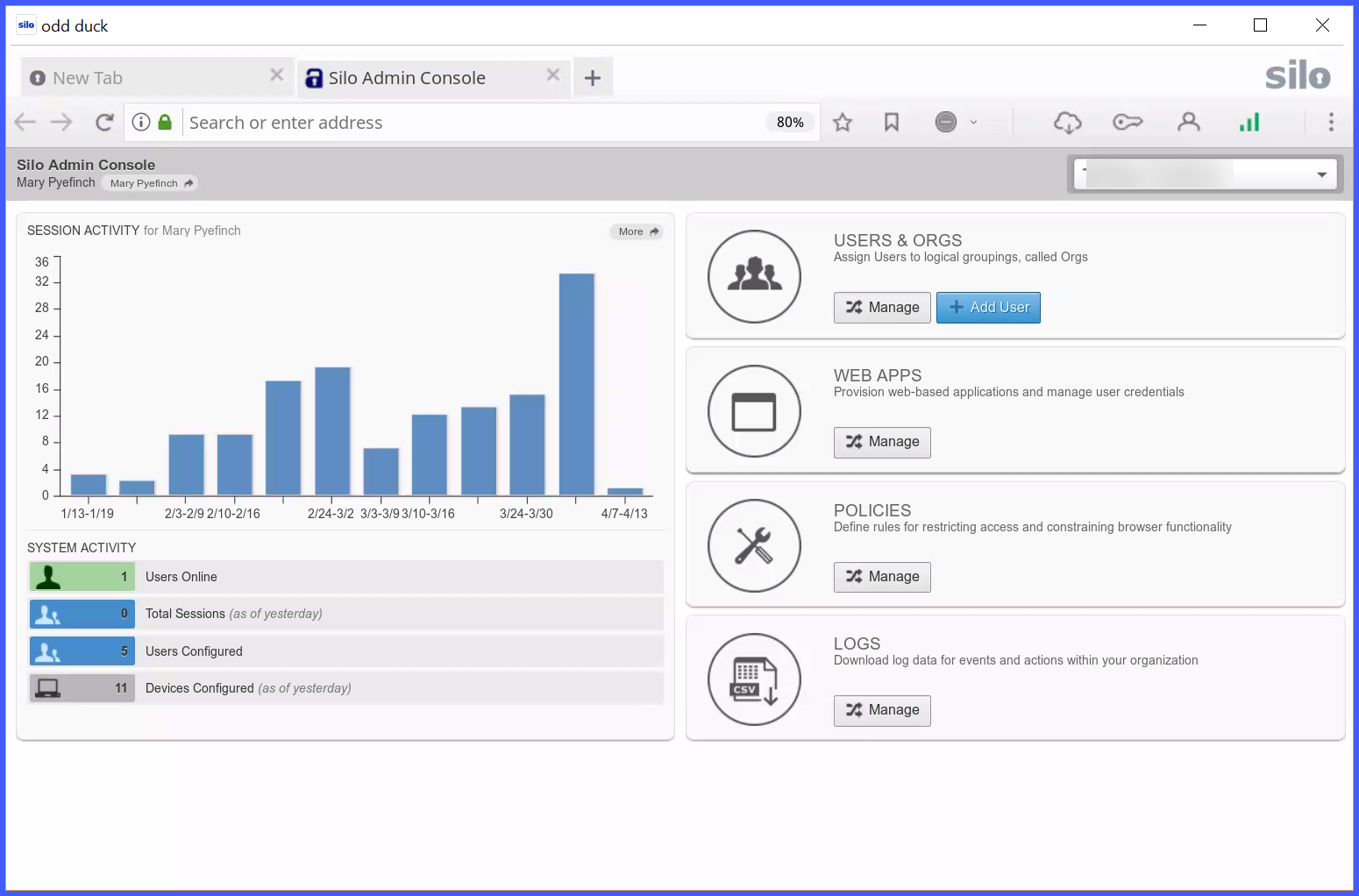Viewport: 1359px width, 896px height.
Task: Click the Users Configured blue users icon
Action: [47, 651]
